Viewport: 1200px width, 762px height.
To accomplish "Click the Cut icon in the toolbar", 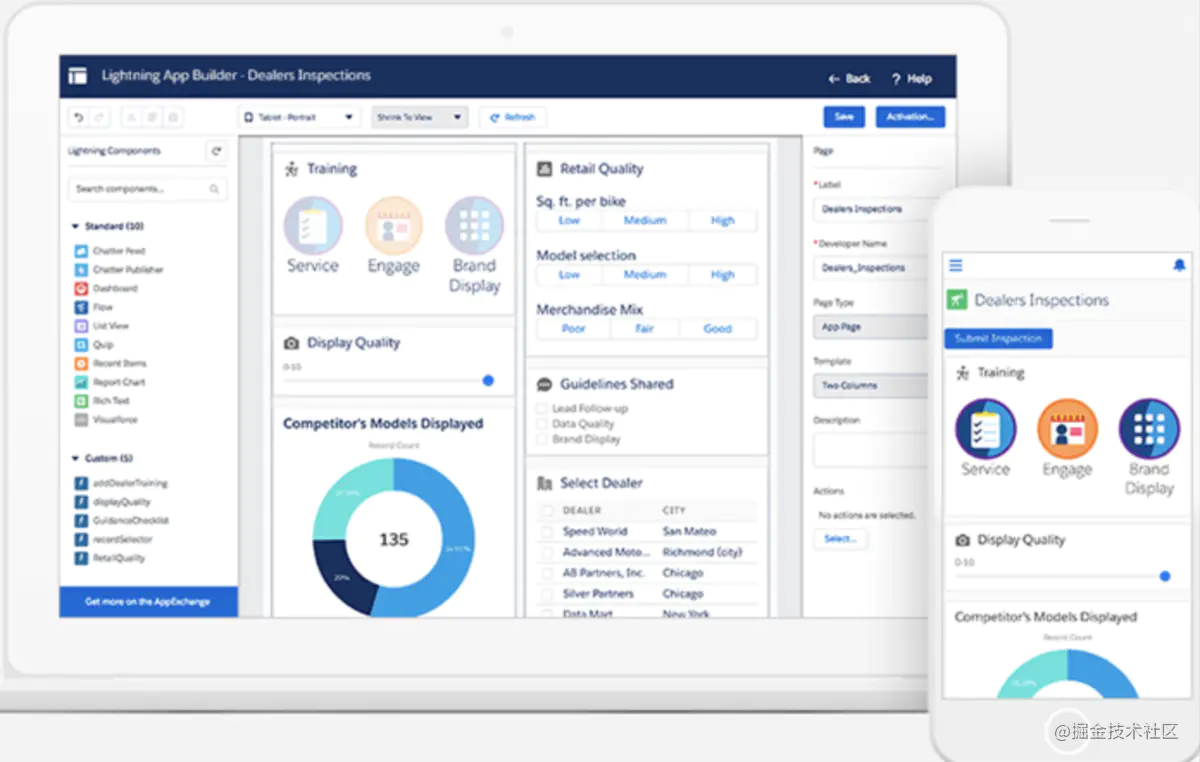I will [x=131, y=117].
